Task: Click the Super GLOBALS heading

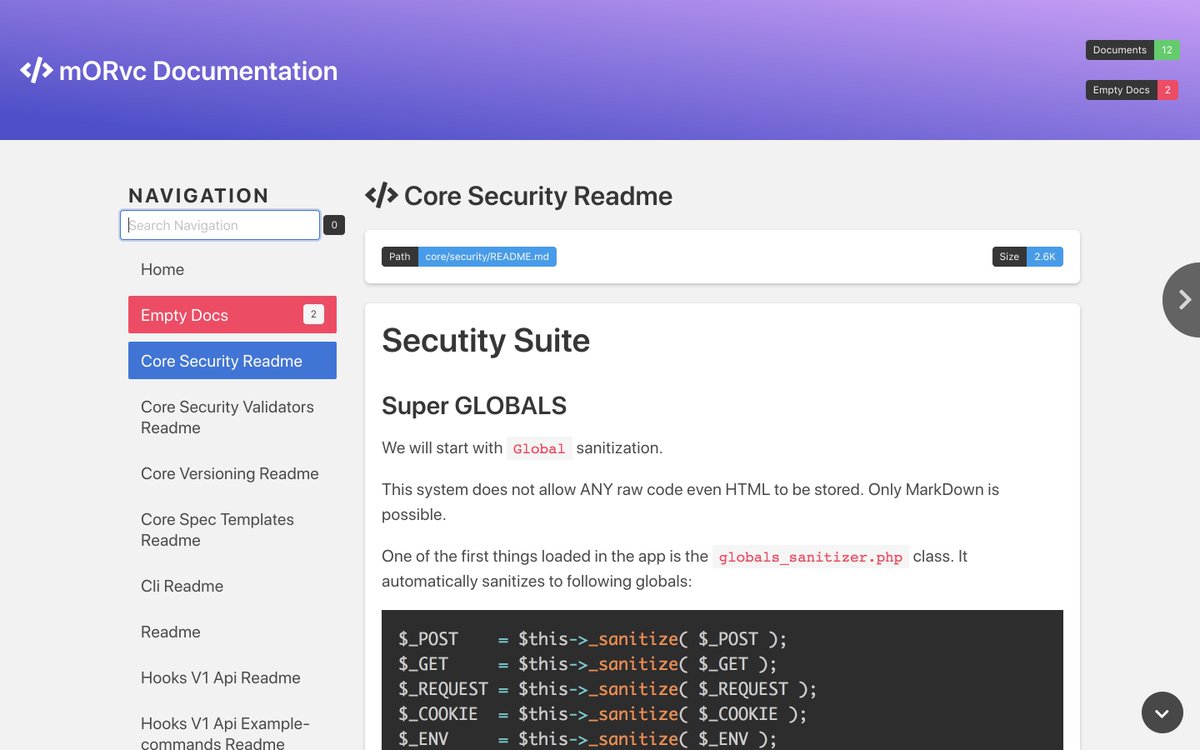Action: click(474, 406)
